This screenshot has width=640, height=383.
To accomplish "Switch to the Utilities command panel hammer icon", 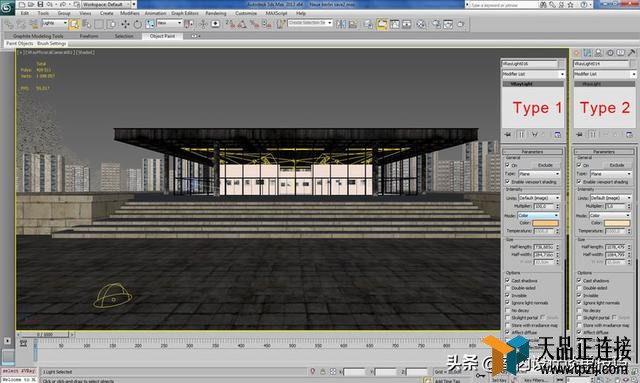I will point(631,53).
